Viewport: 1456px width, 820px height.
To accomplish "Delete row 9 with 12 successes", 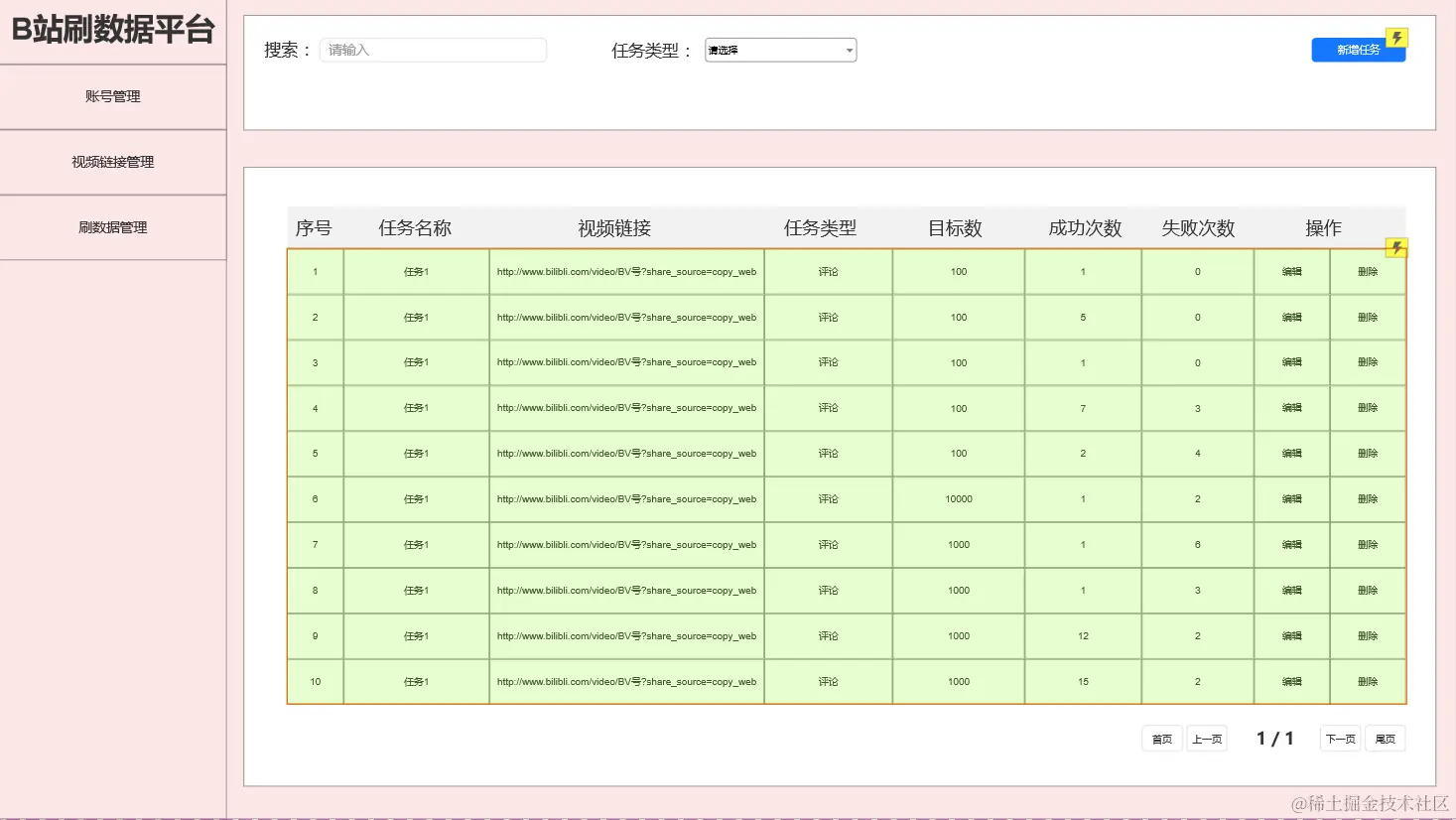I will click(1368, 636).
